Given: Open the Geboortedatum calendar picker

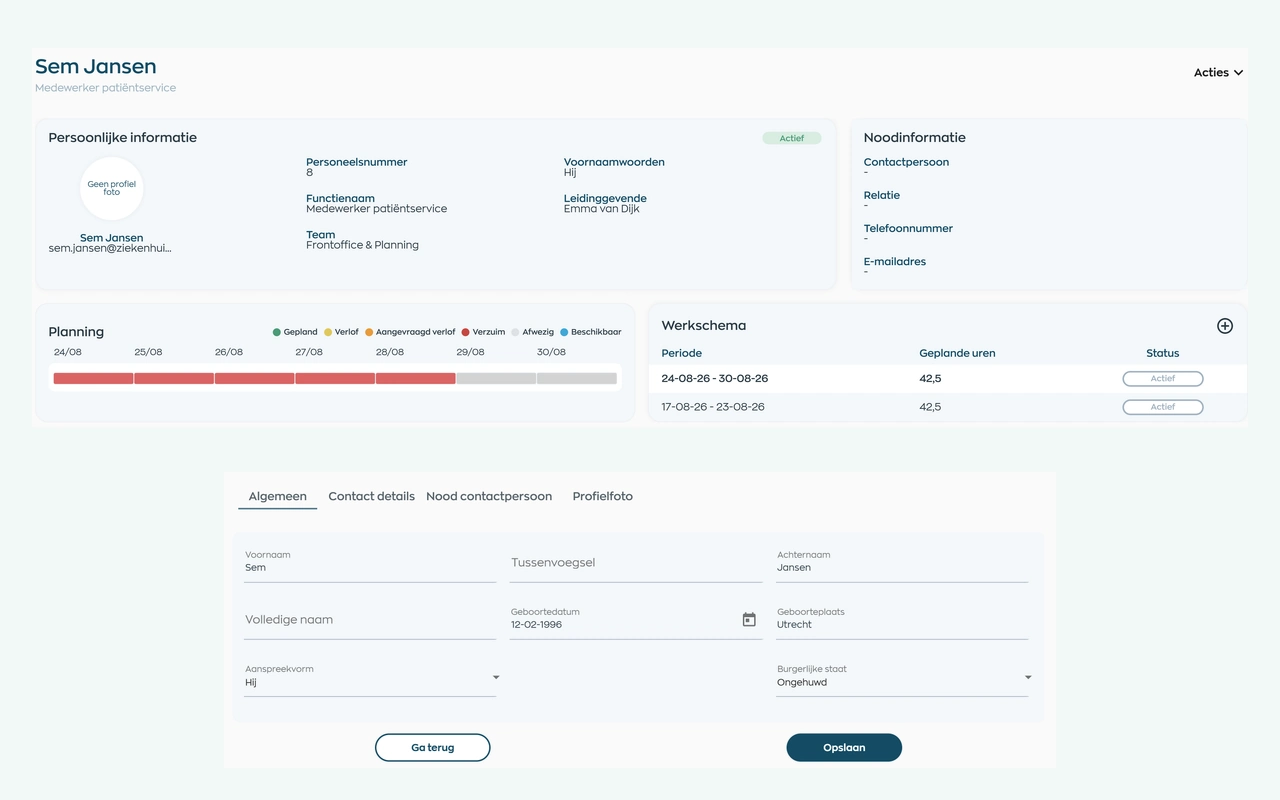Looking at the screenshot, I should pos(749,620).
